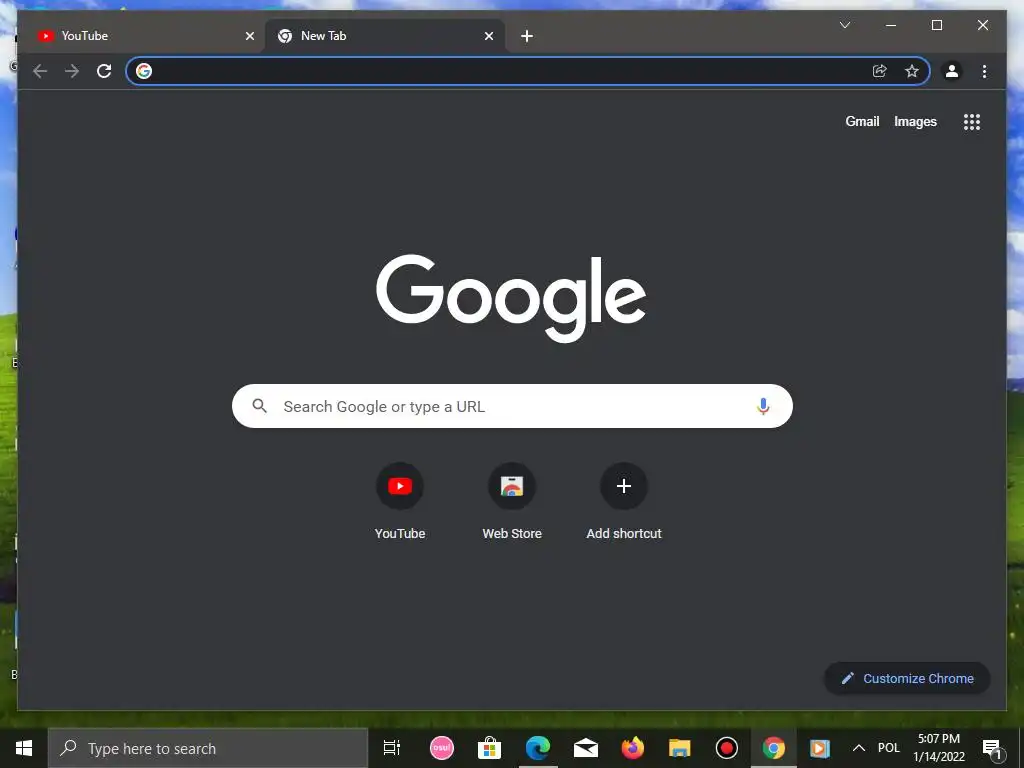
Task: Open the Gmail link
Action: click(x=862, y=121)
